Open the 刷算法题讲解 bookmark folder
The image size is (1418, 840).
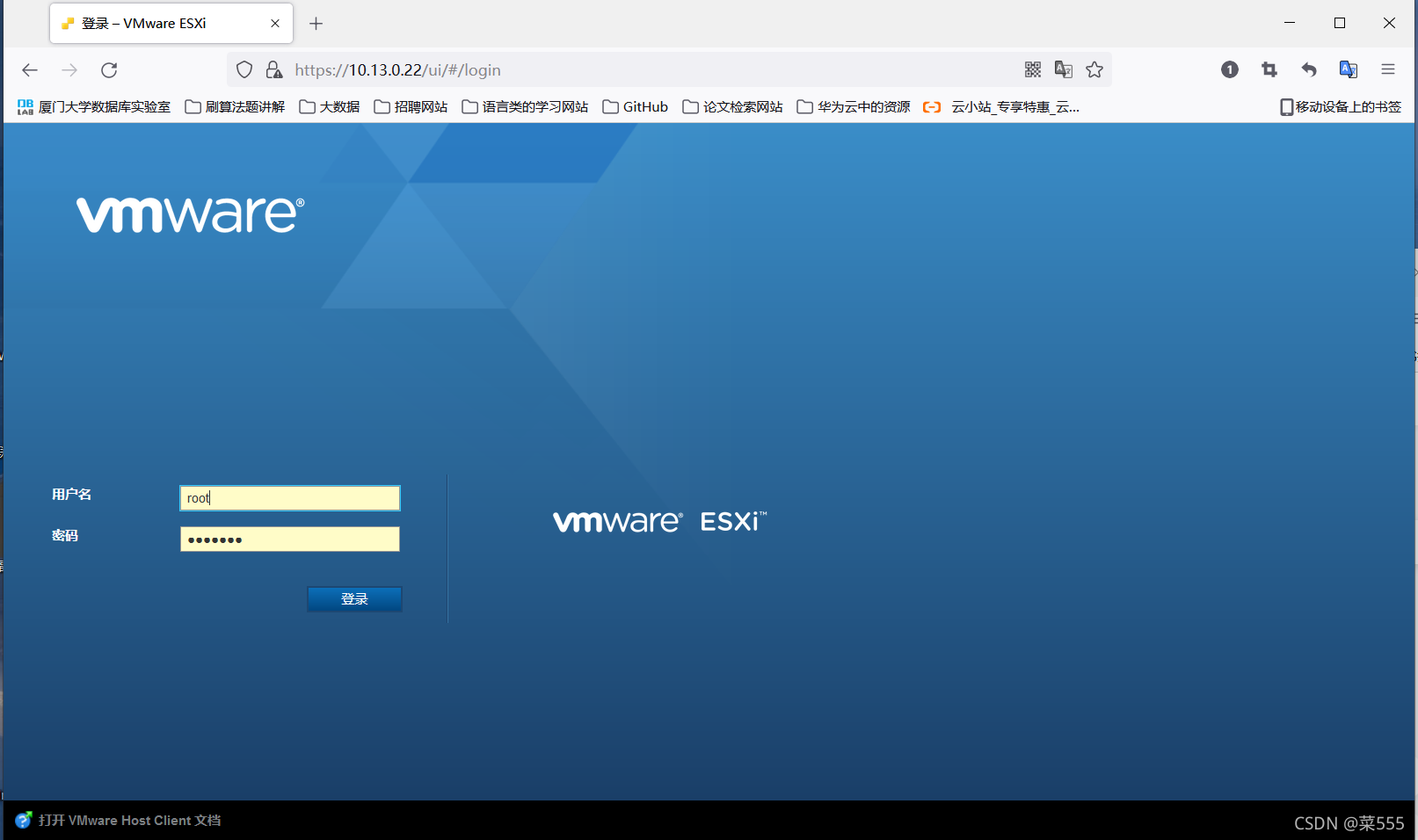235,107
